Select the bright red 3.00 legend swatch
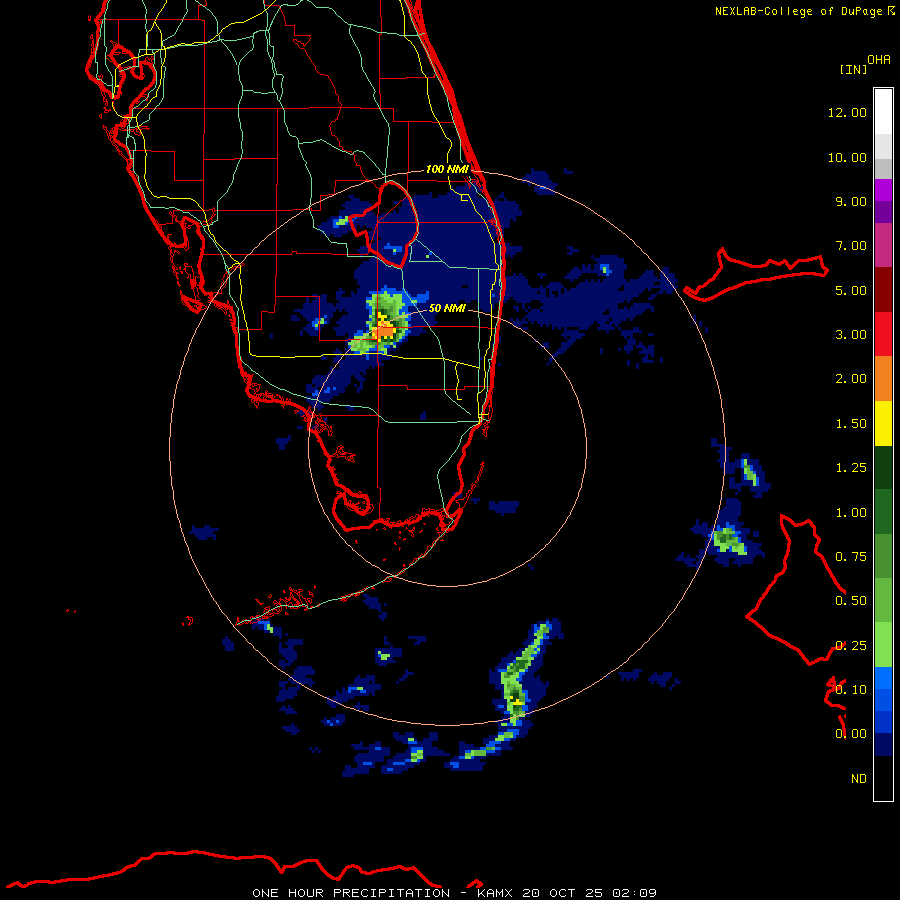This screenshot has width=900, height=900. point(883,334)
